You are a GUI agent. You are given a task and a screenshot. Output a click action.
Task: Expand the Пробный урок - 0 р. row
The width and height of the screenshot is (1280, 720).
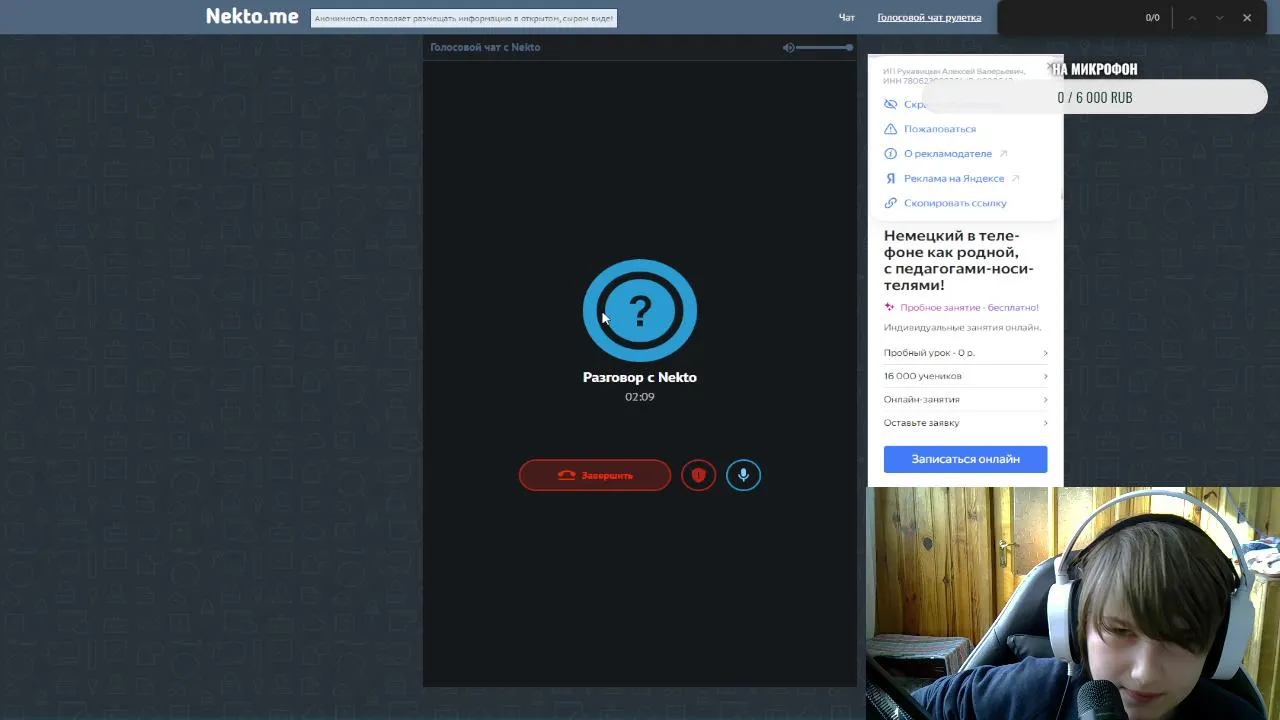(965, 353)
